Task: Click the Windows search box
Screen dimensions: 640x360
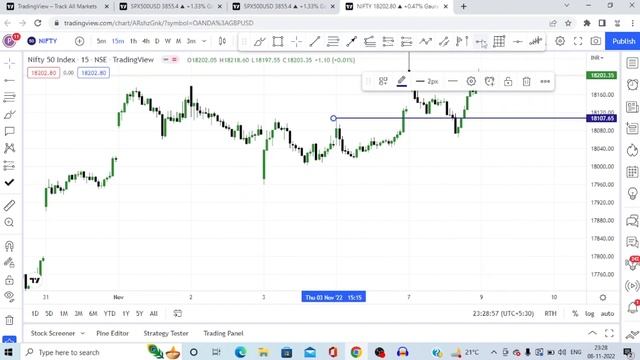Action: point(82,352)
